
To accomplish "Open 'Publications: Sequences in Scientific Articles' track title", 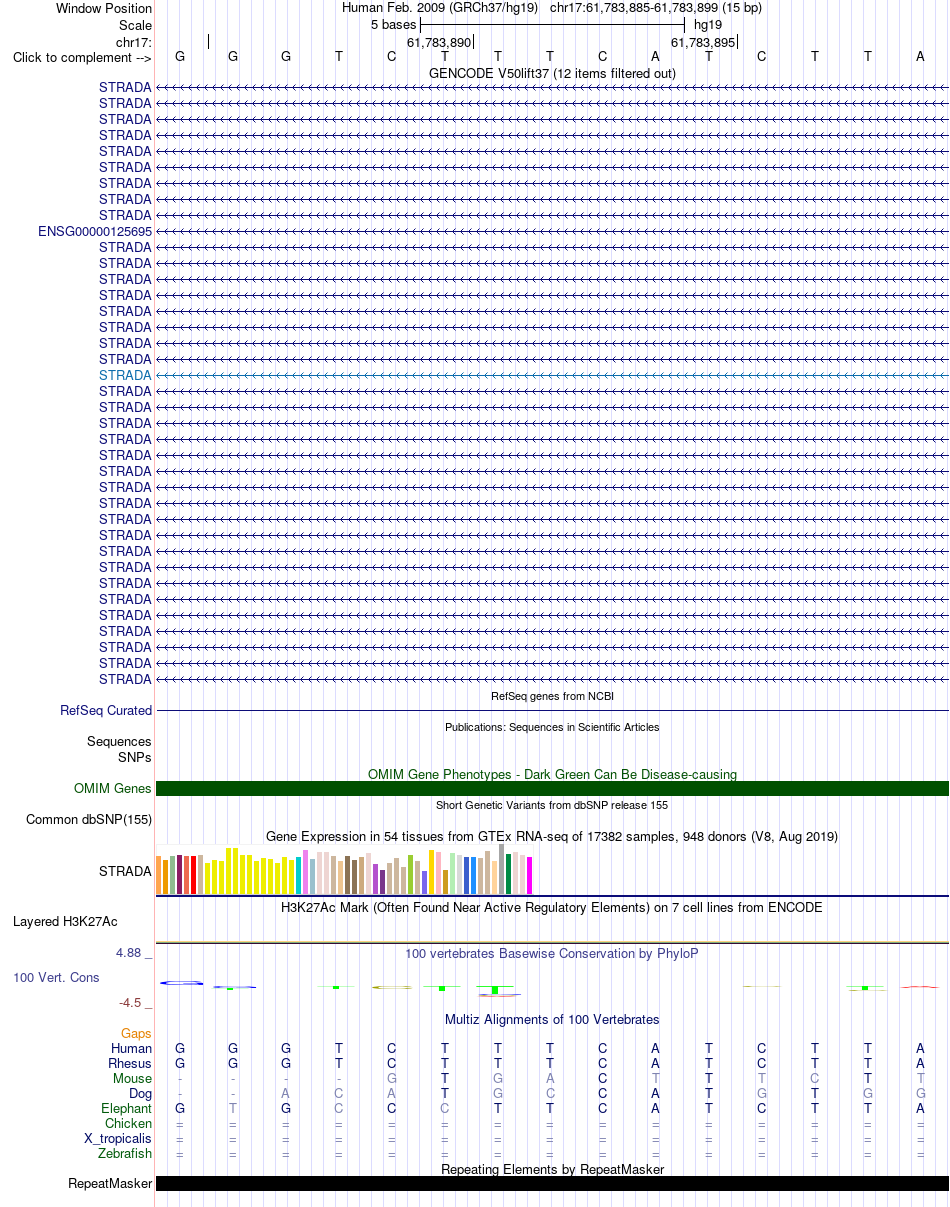I will coord(552,727).
